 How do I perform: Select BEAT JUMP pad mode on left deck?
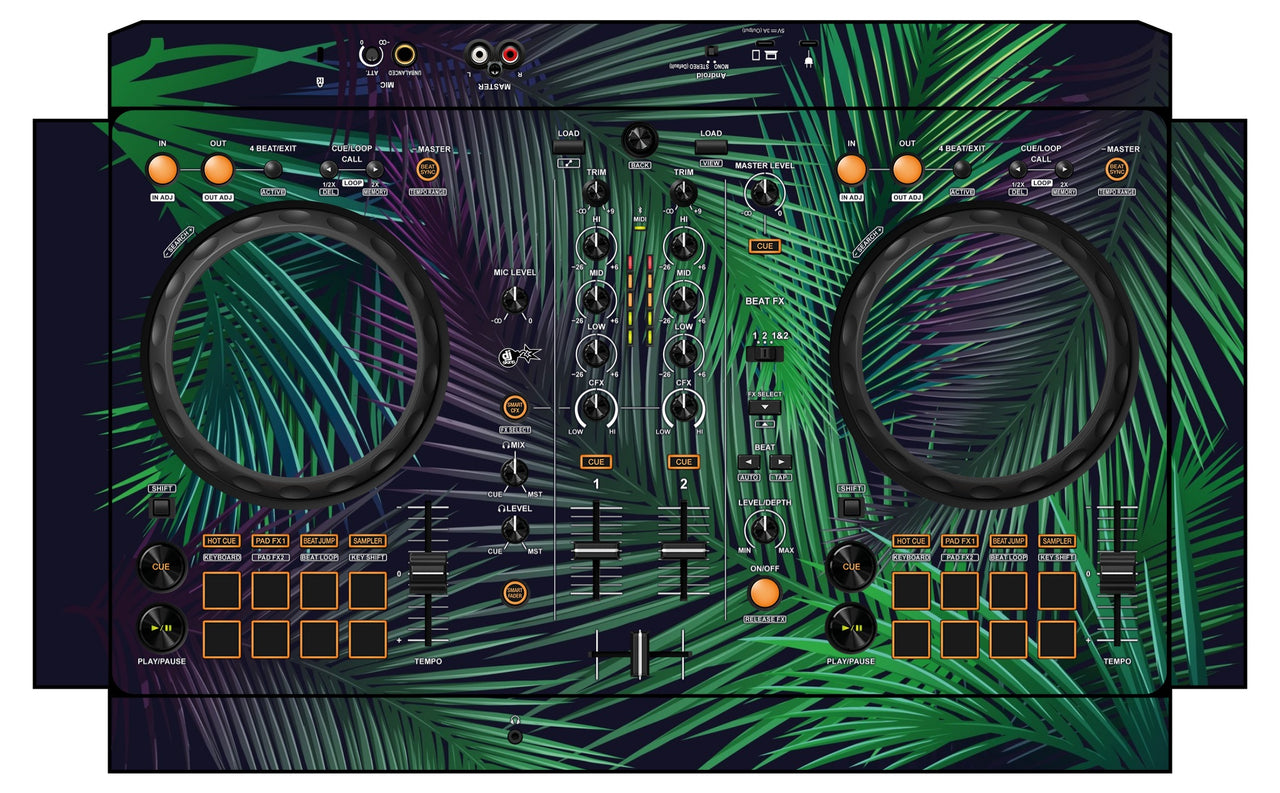319,541
